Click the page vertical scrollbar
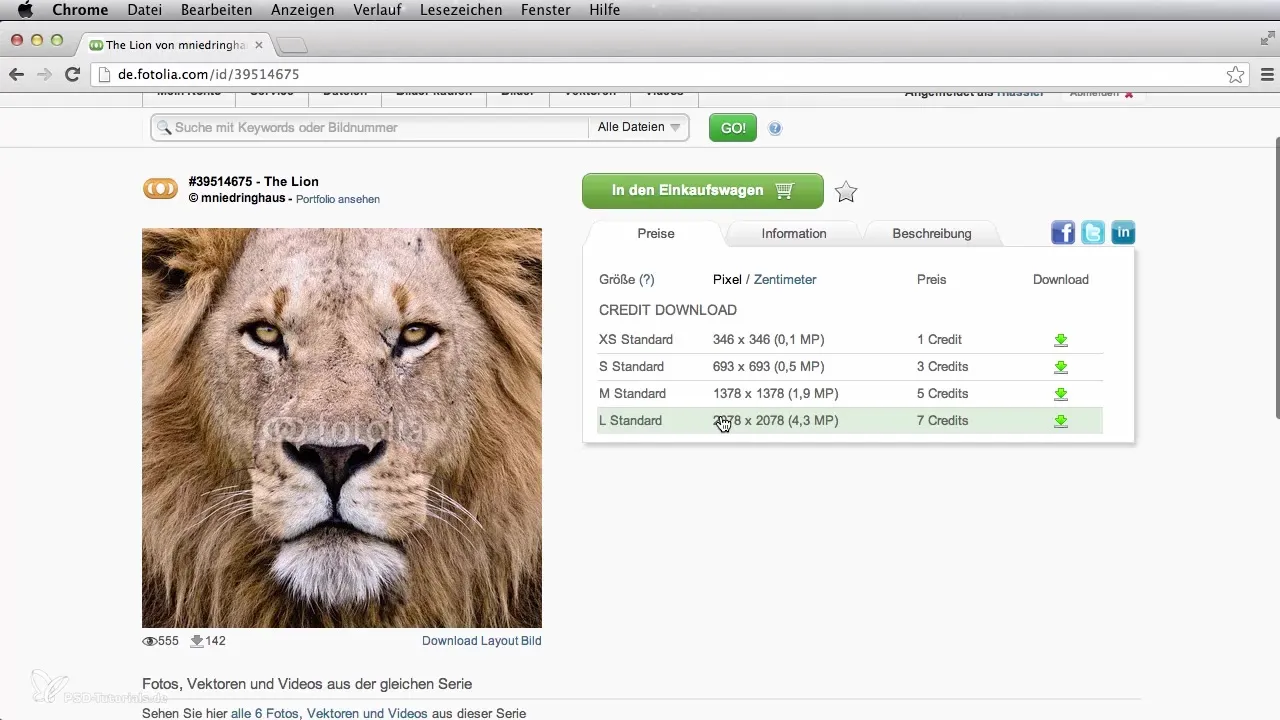Viewport: 1280px width, 720px height. pos(1275,280)
